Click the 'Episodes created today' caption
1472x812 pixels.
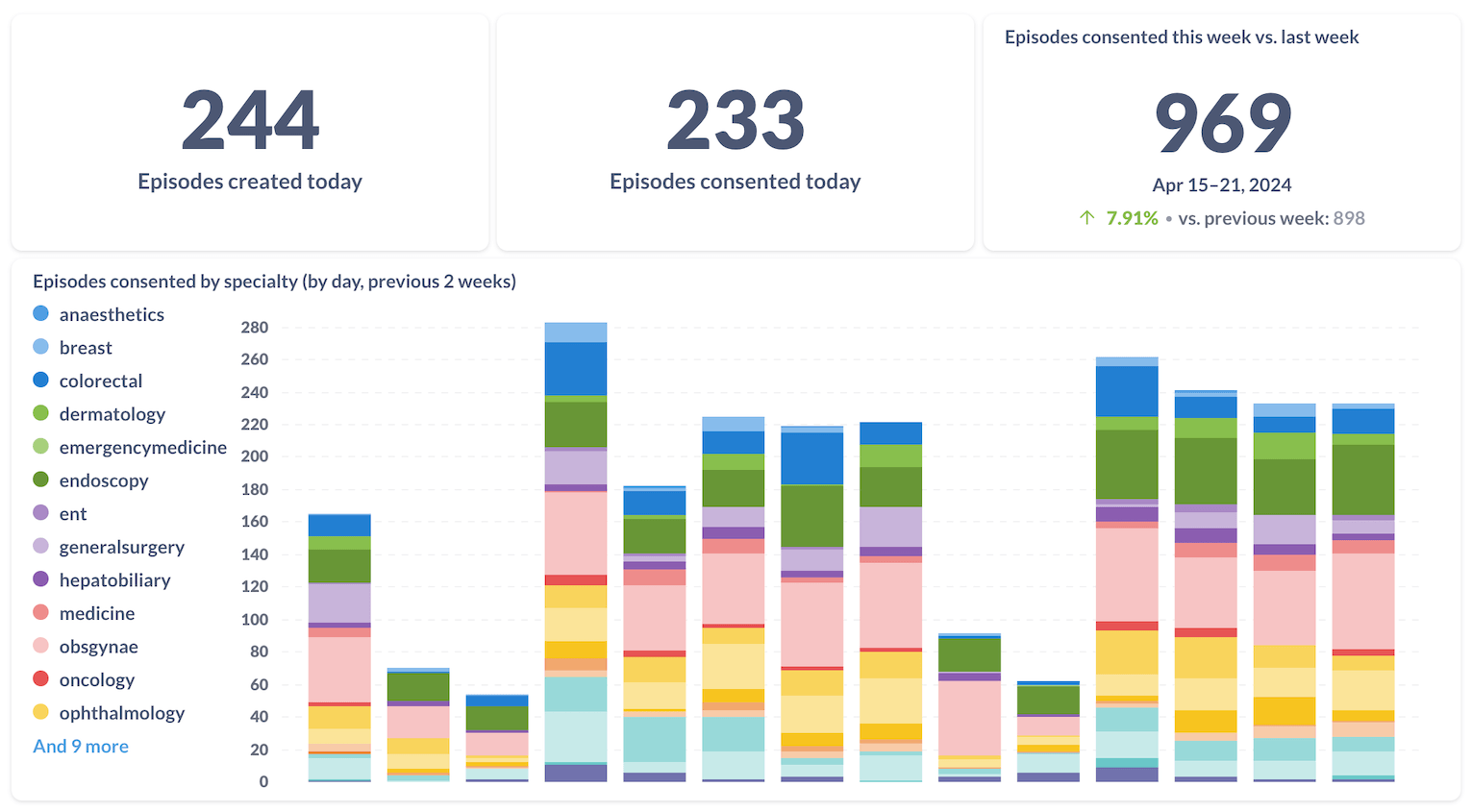[250, 182]
